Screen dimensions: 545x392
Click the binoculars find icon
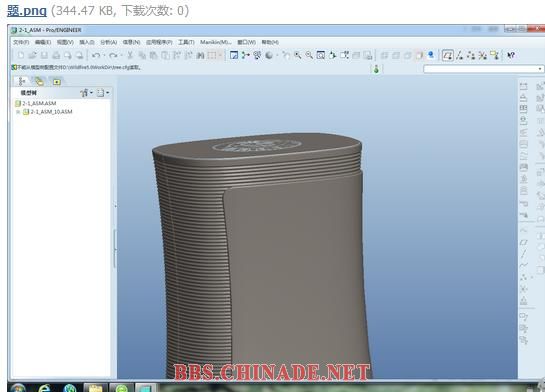(x=200, y=55)
